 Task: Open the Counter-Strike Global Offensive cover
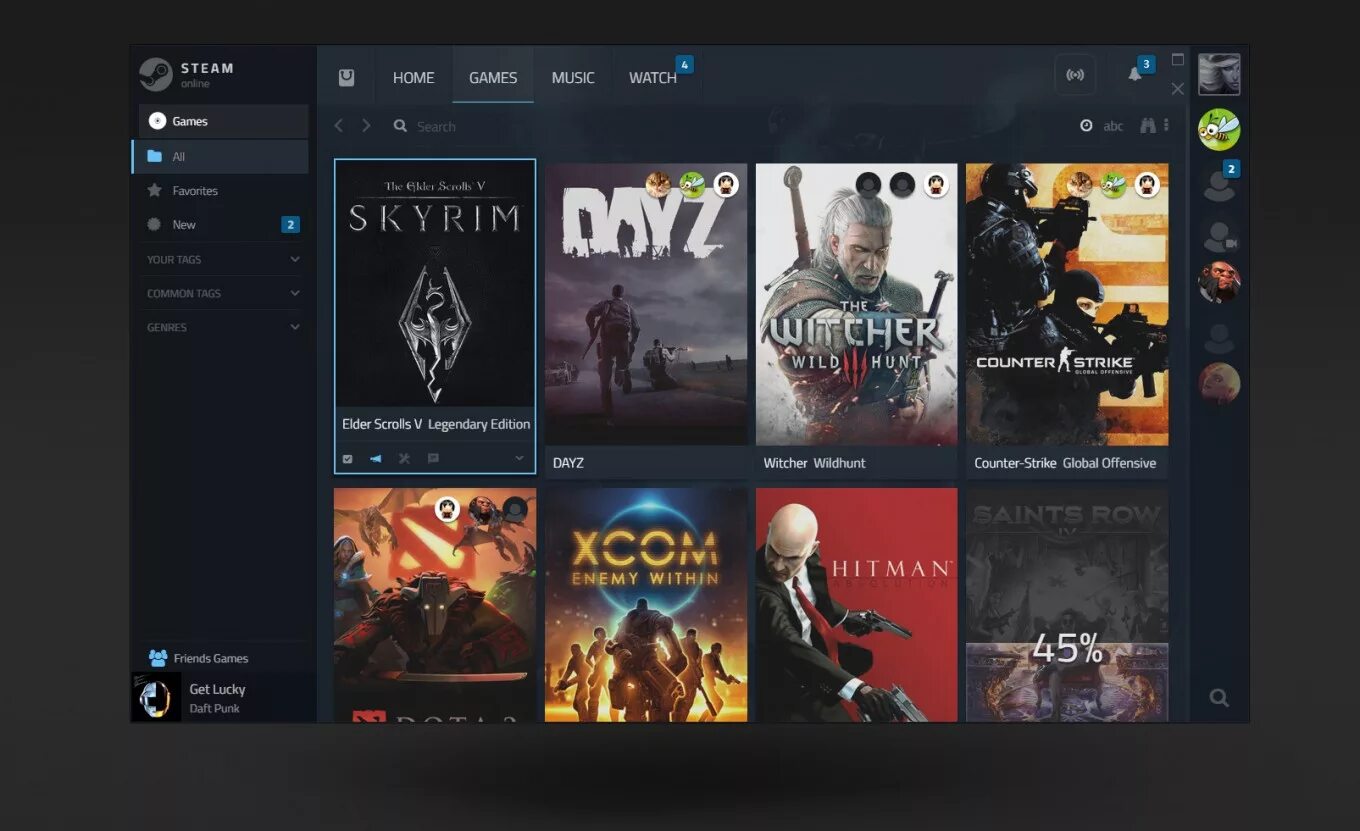tap(1067, 304)
